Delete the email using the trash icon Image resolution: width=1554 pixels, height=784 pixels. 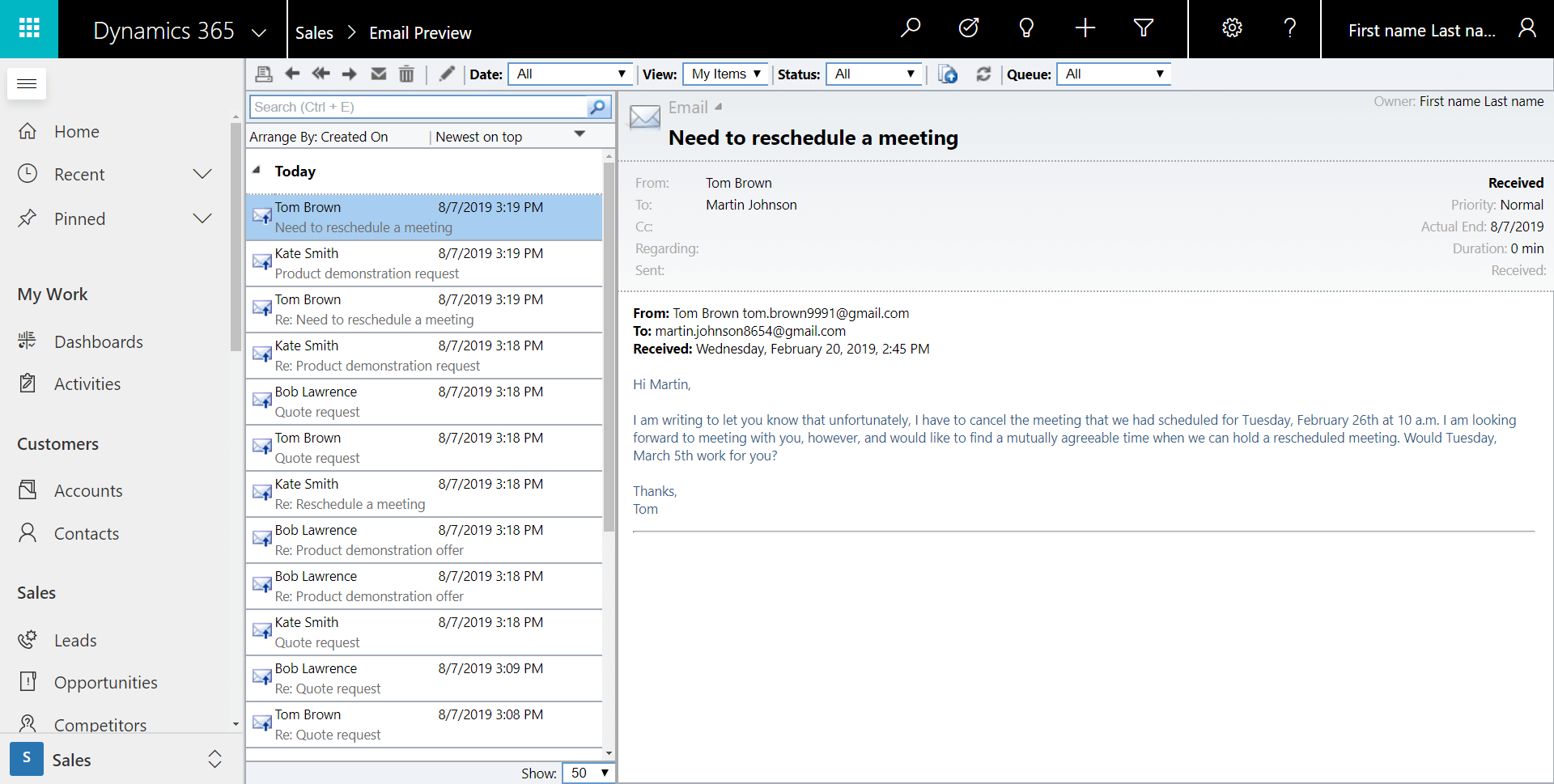pyautogui.click(x=406, y=74)
